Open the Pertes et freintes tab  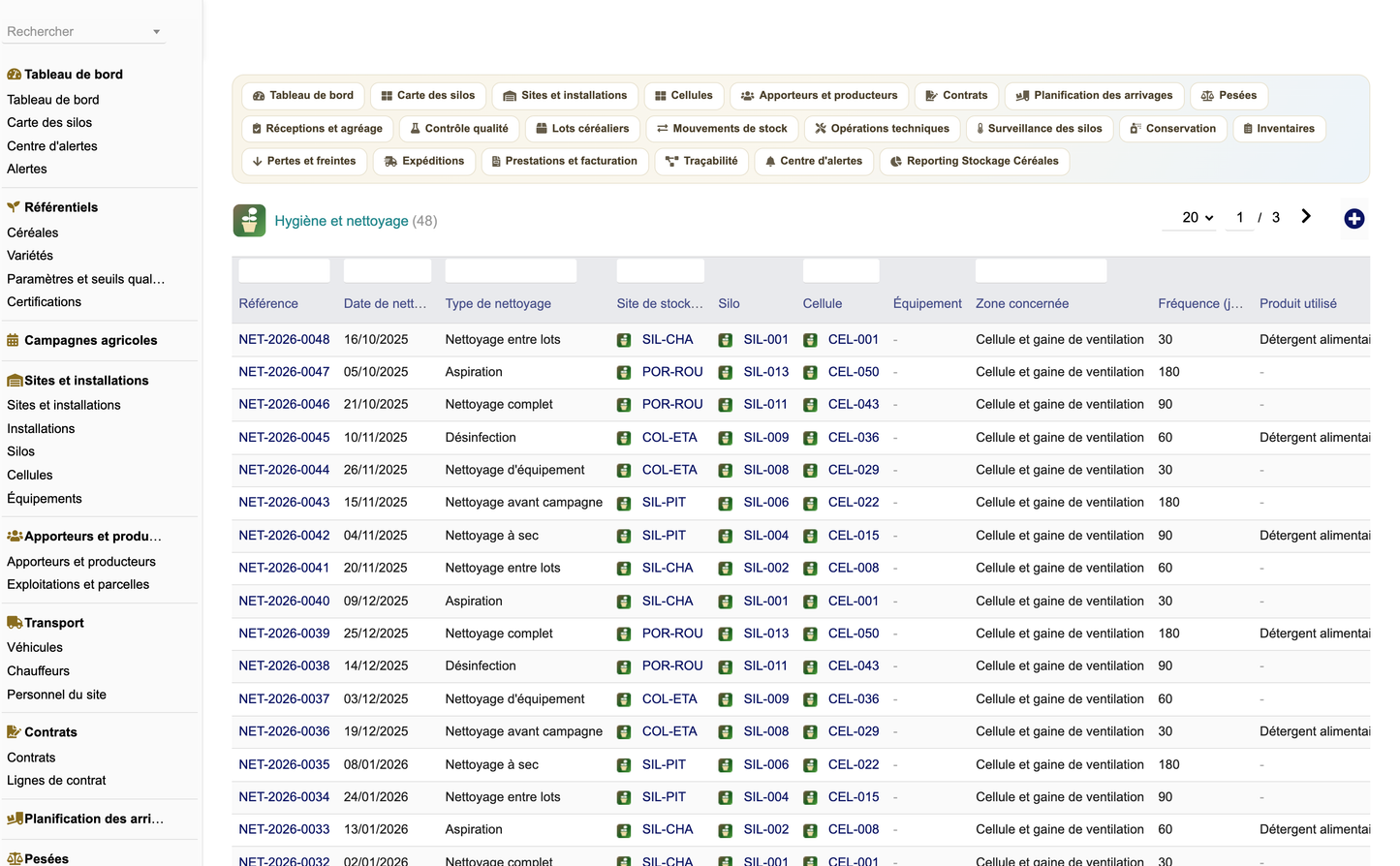pyautogui.click(x=304, y=162)
